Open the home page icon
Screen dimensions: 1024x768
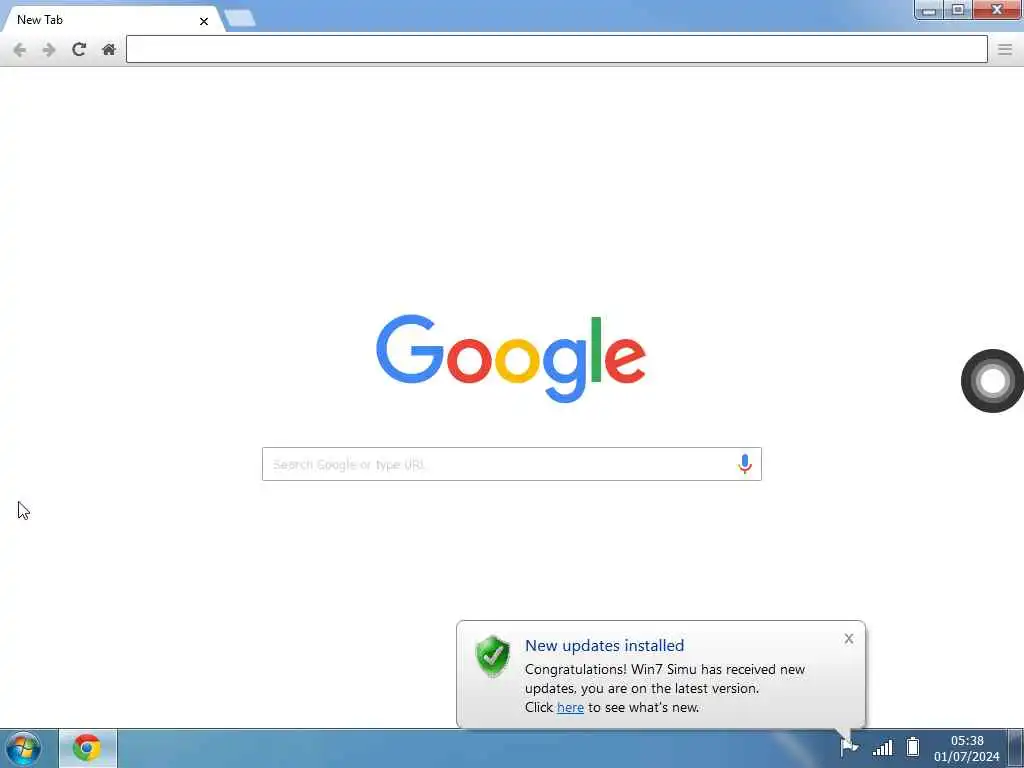tap(109, 50)
